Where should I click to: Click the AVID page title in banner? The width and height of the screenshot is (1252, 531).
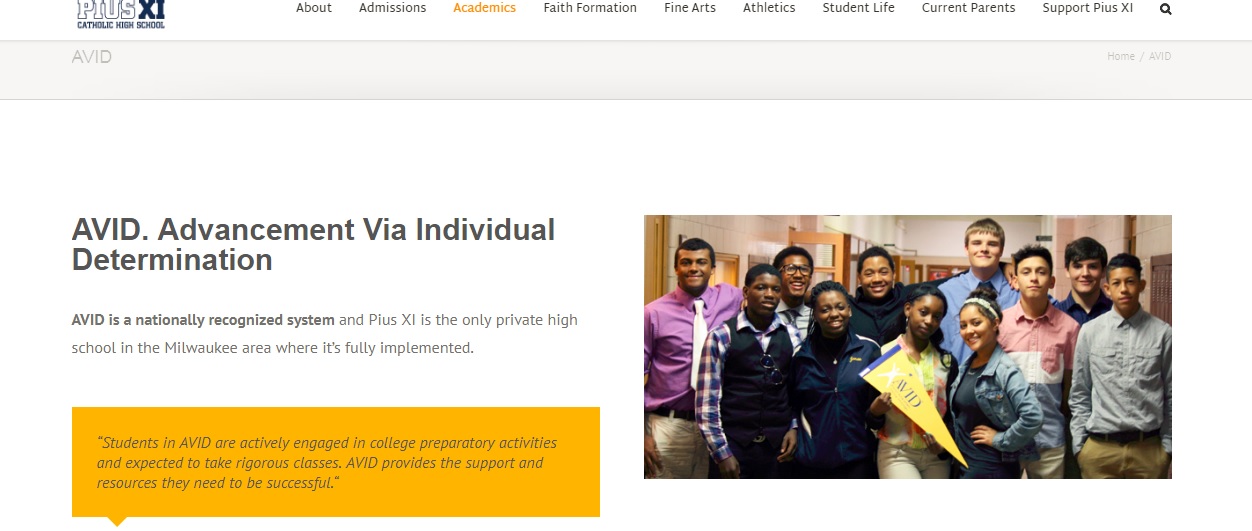(92, 57)
